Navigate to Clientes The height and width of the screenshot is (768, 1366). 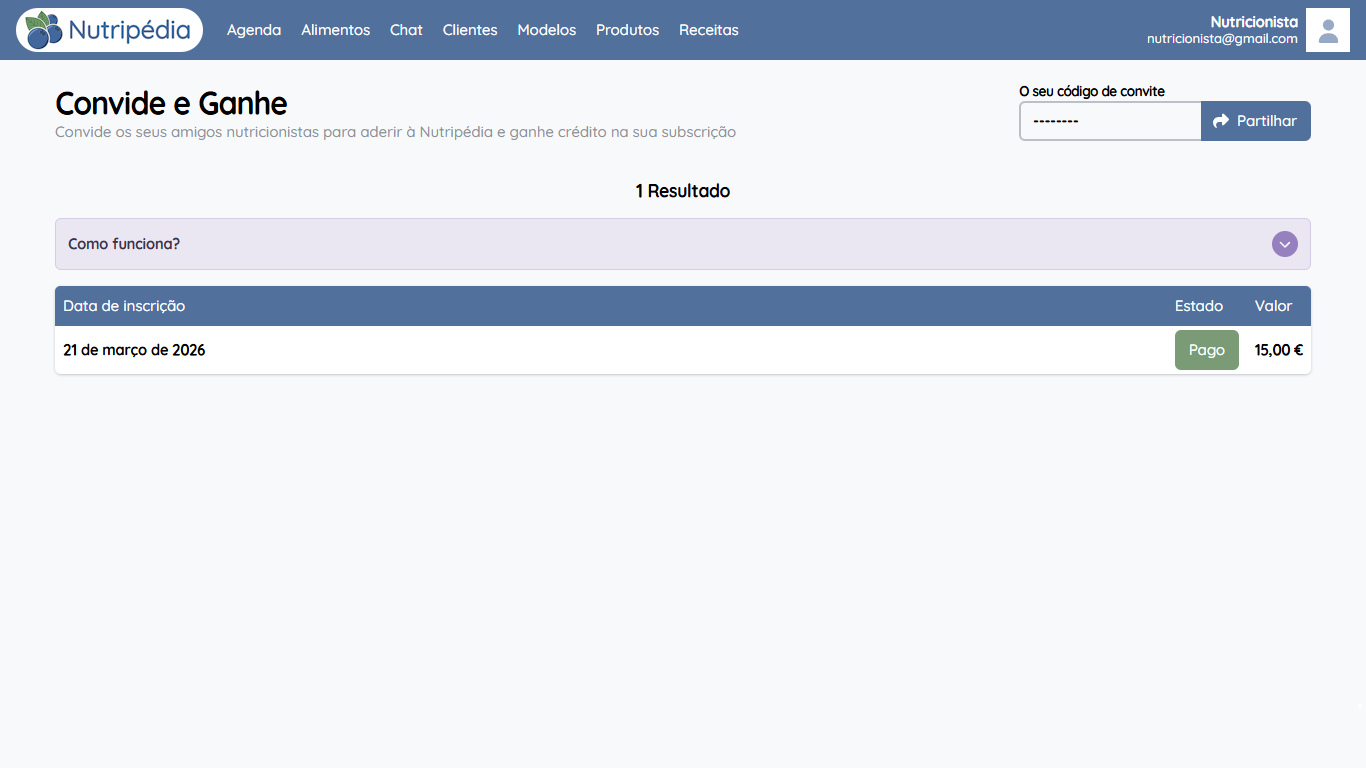(x=470, y=30)
